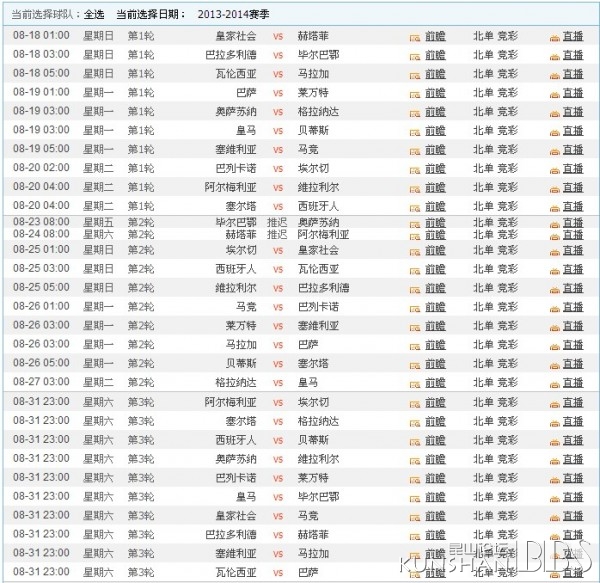Click 竞彩 for 莱万特 vs 塞维利亚 match
Screen dimensions: 600x583
point(510,326)
